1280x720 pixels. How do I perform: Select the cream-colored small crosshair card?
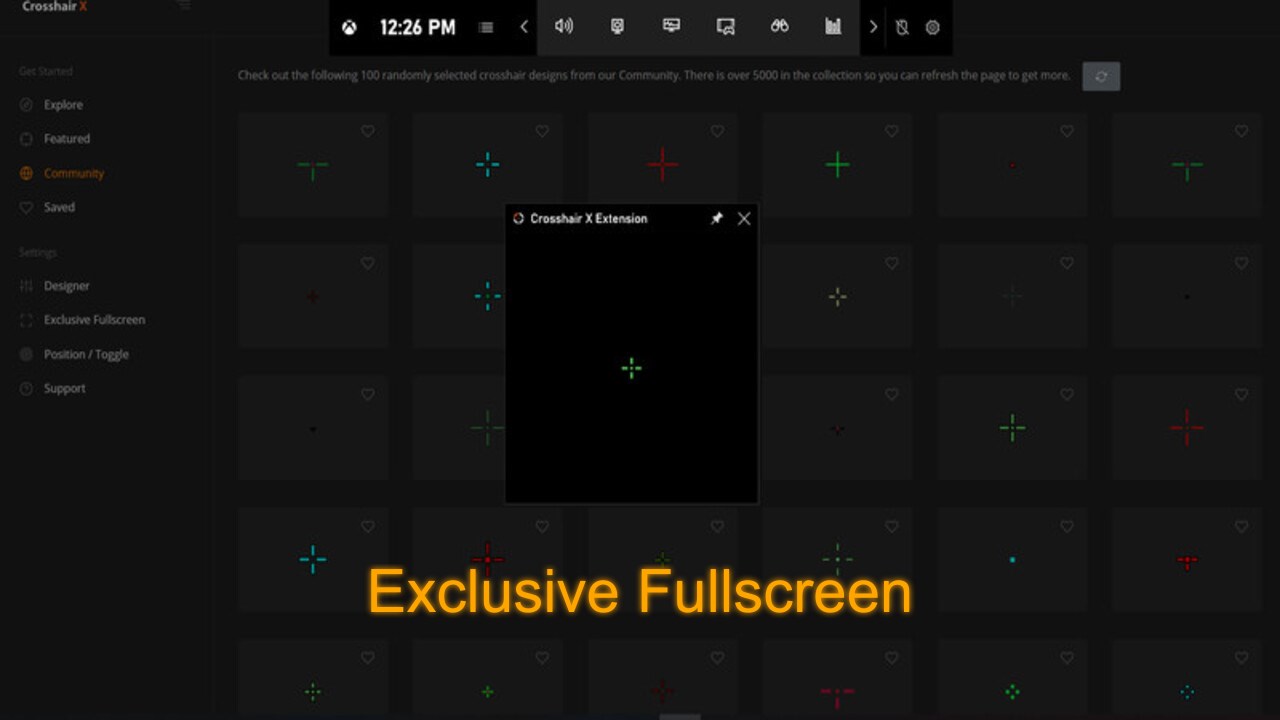(x=837, y=296)
